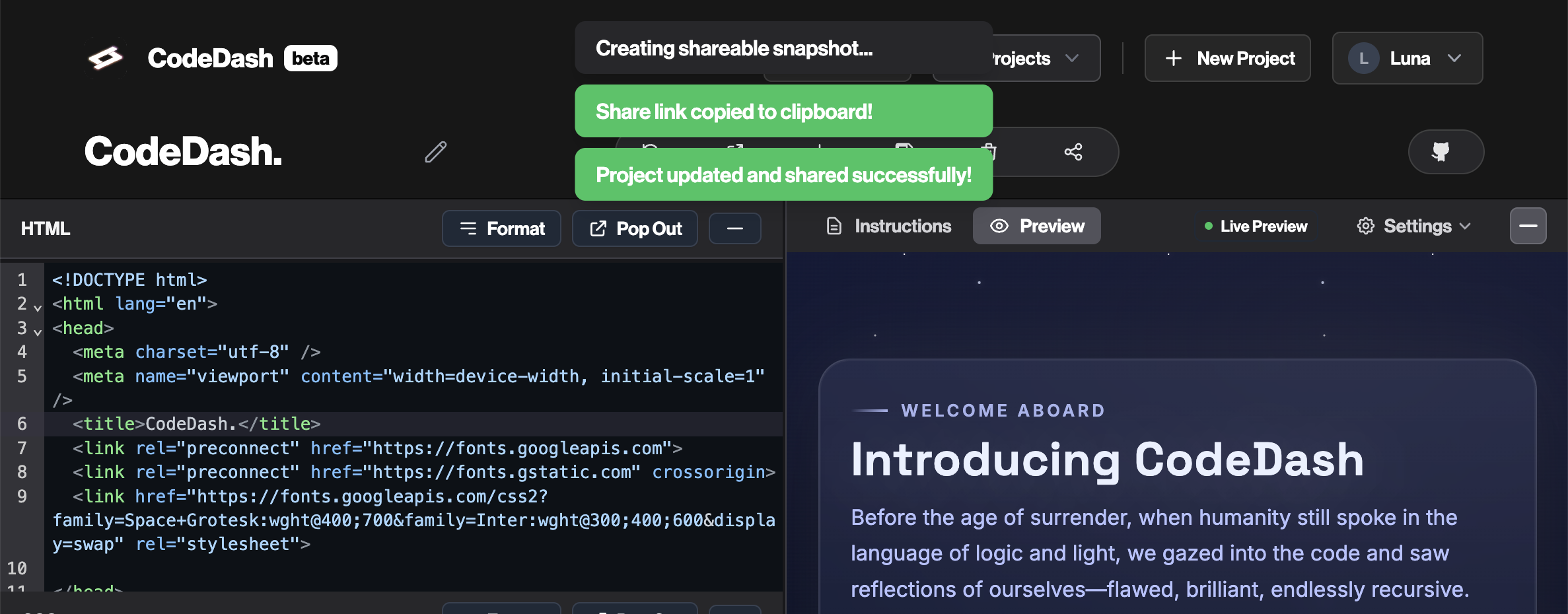Collapse the preview panel with the minimize icon
This screenshot has height=614, width=1568.
coord(1528,225)
